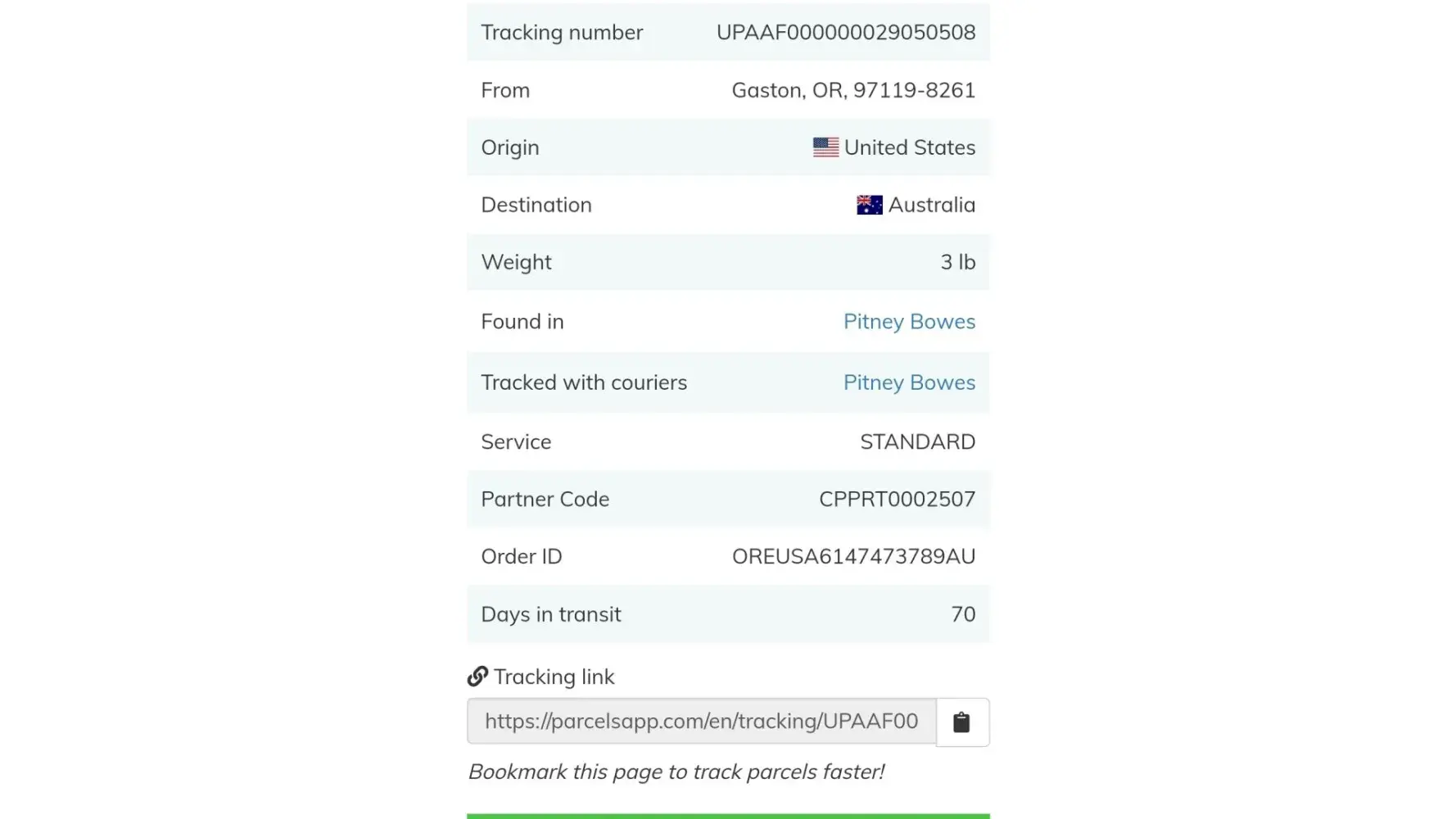1456x819 pixels.
Task: Click the Days in transit value 70
Action: pos(963,614)
